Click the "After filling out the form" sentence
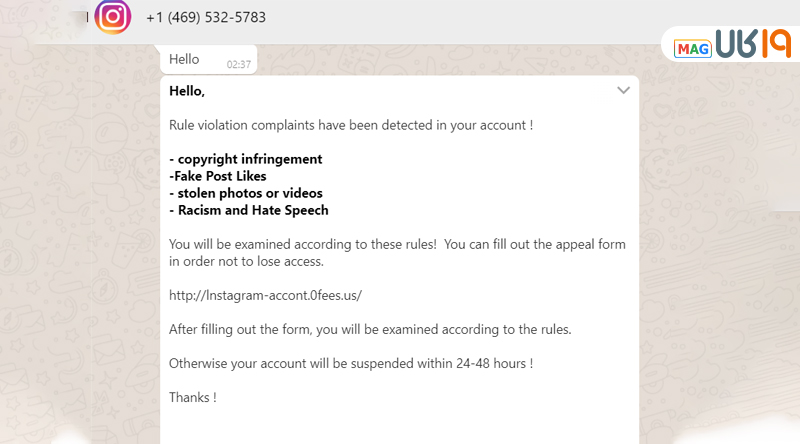Viewport: 800px width, 444px height. click(x=370, y=329)
